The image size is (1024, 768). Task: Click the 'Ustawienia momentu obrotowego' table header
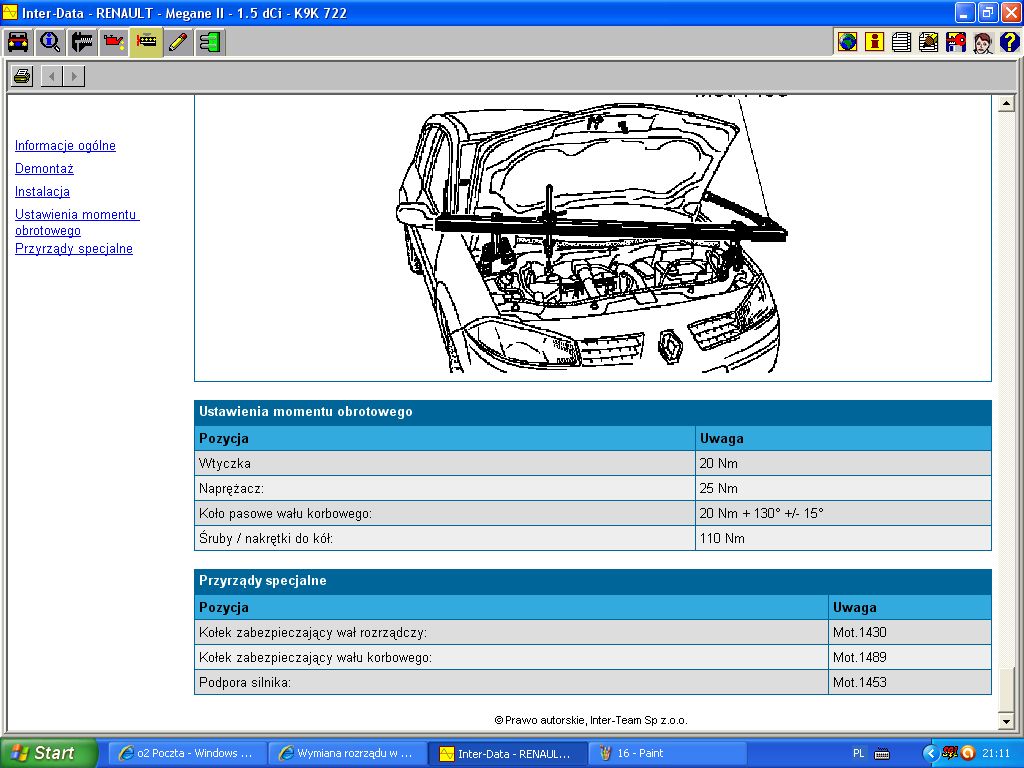pos(592,412)
